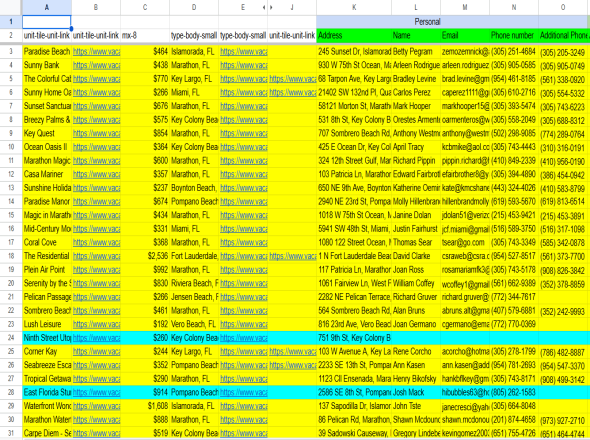Click the Betty Pegram name cell
590x440 pixels.
(x=416, y=52)
